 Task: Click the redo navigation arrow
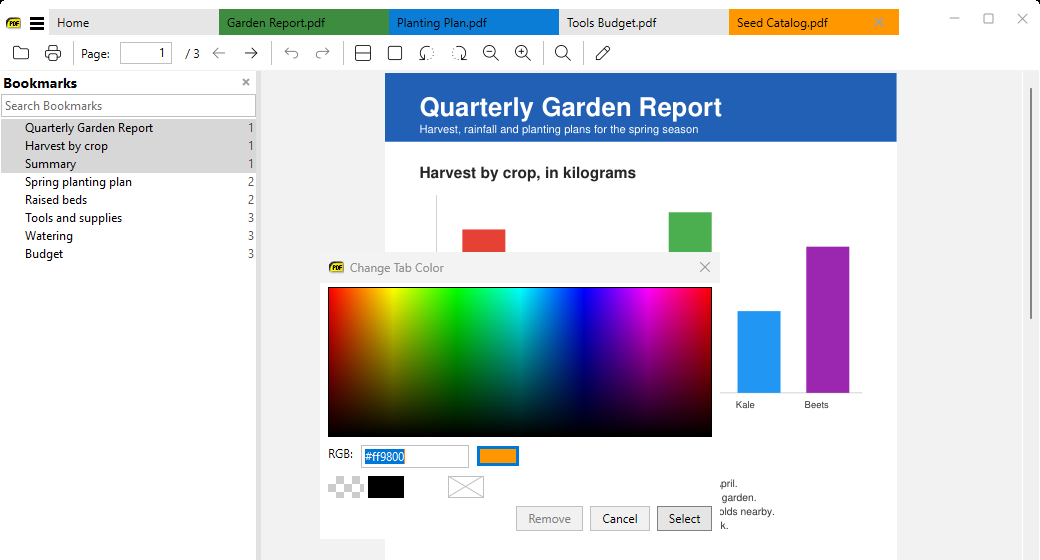tap(322, 53)
